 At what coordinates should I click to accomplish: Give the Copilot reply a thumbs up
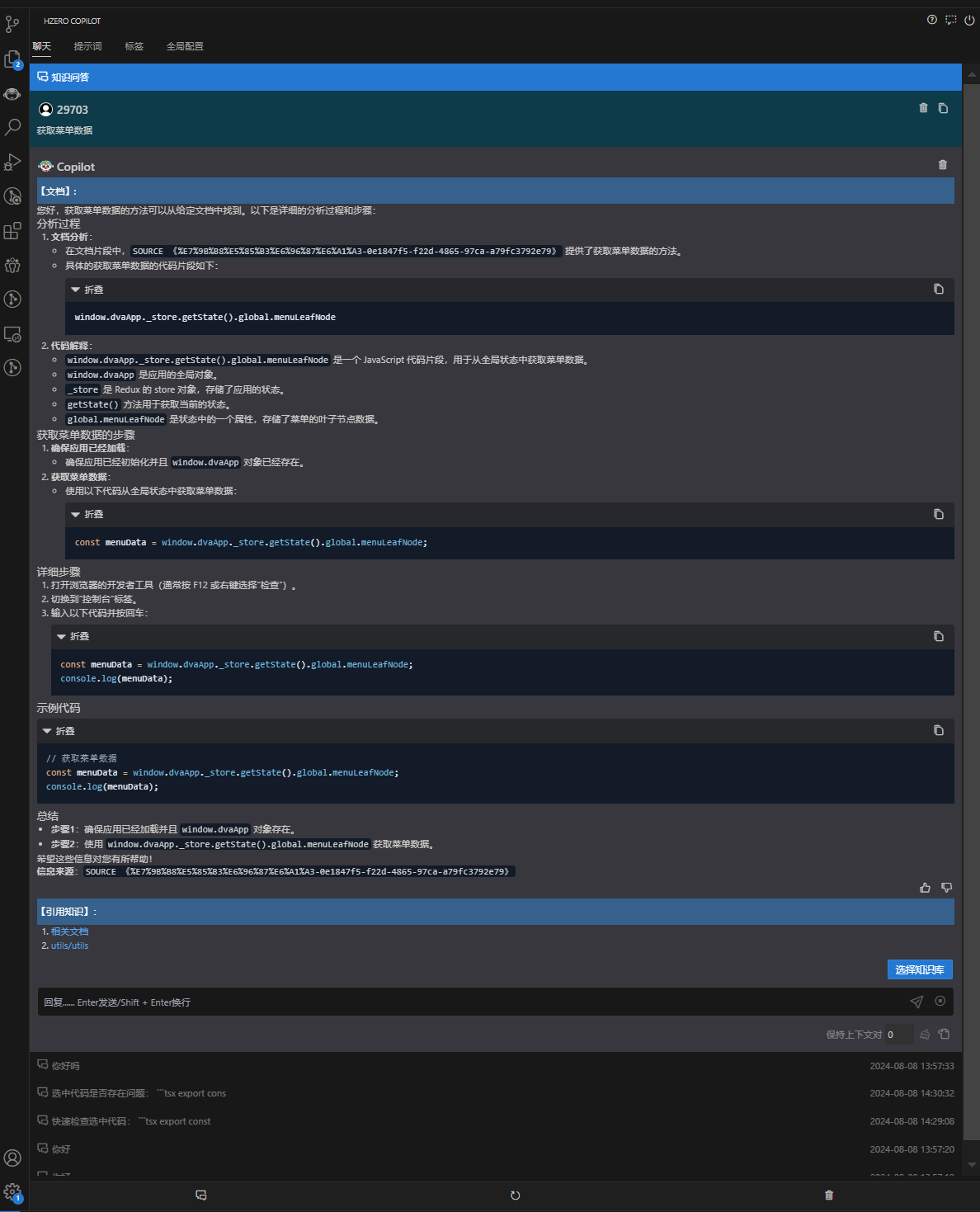(x=925, y=888)
